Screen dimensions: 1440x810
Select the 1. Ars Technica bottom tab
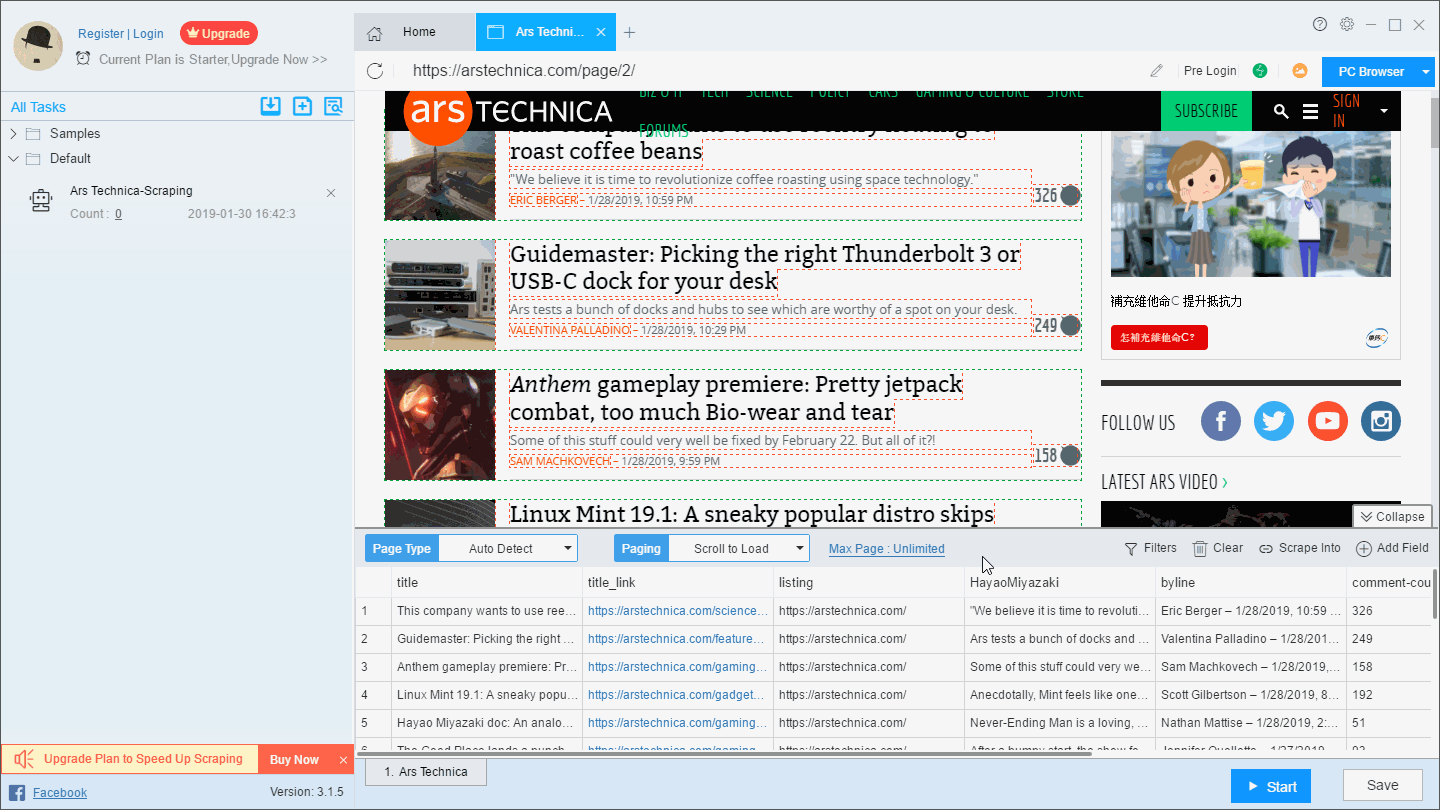(x=426, y=771)
